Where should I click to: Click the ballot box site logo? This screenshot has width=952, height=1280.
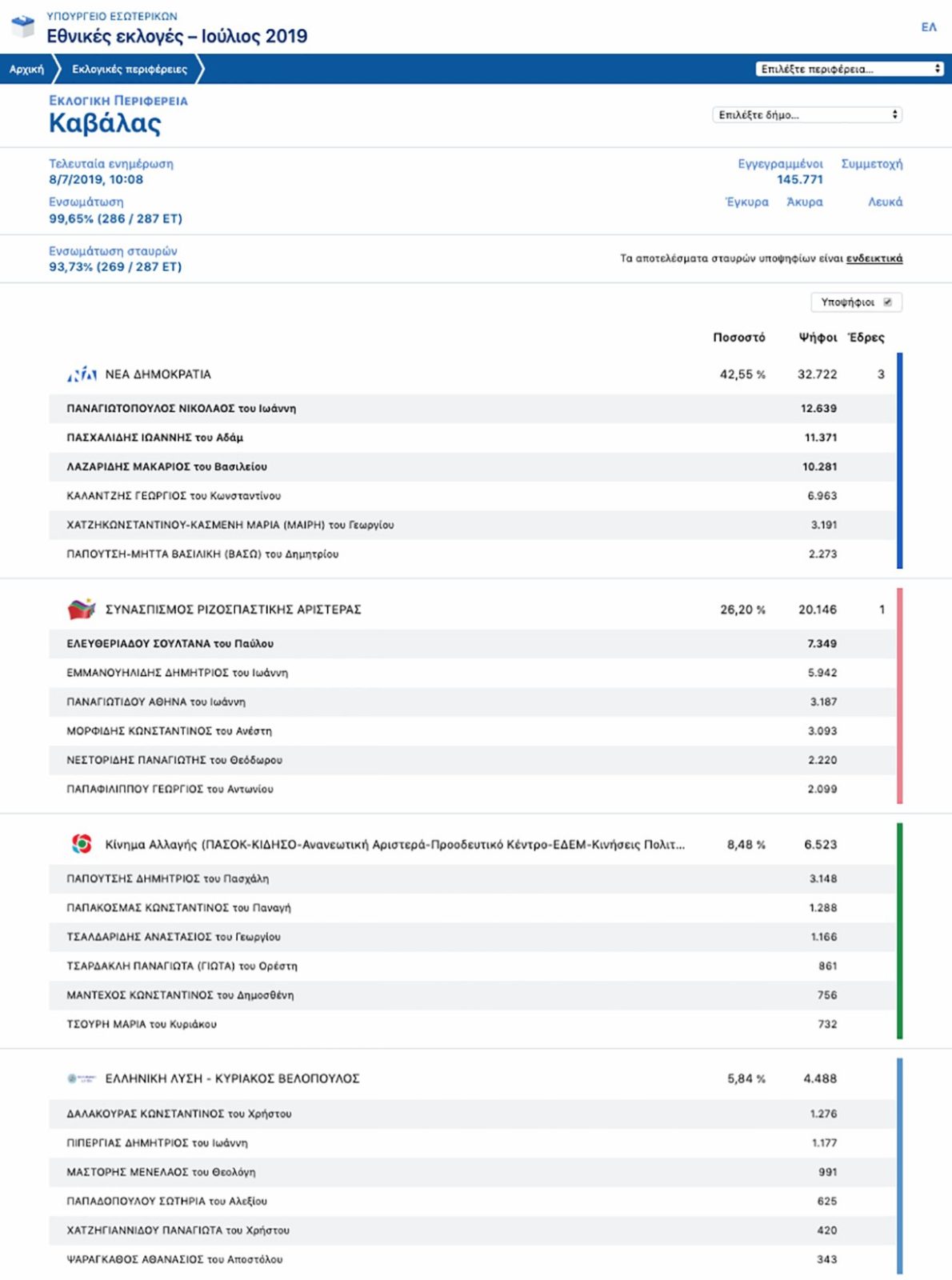click(x=23, y=26)
